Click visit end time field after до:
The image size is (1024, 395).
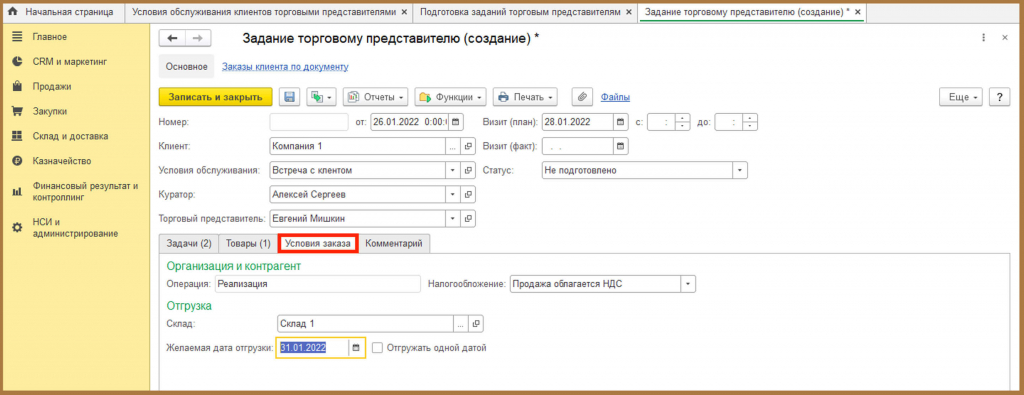[729, 121]
